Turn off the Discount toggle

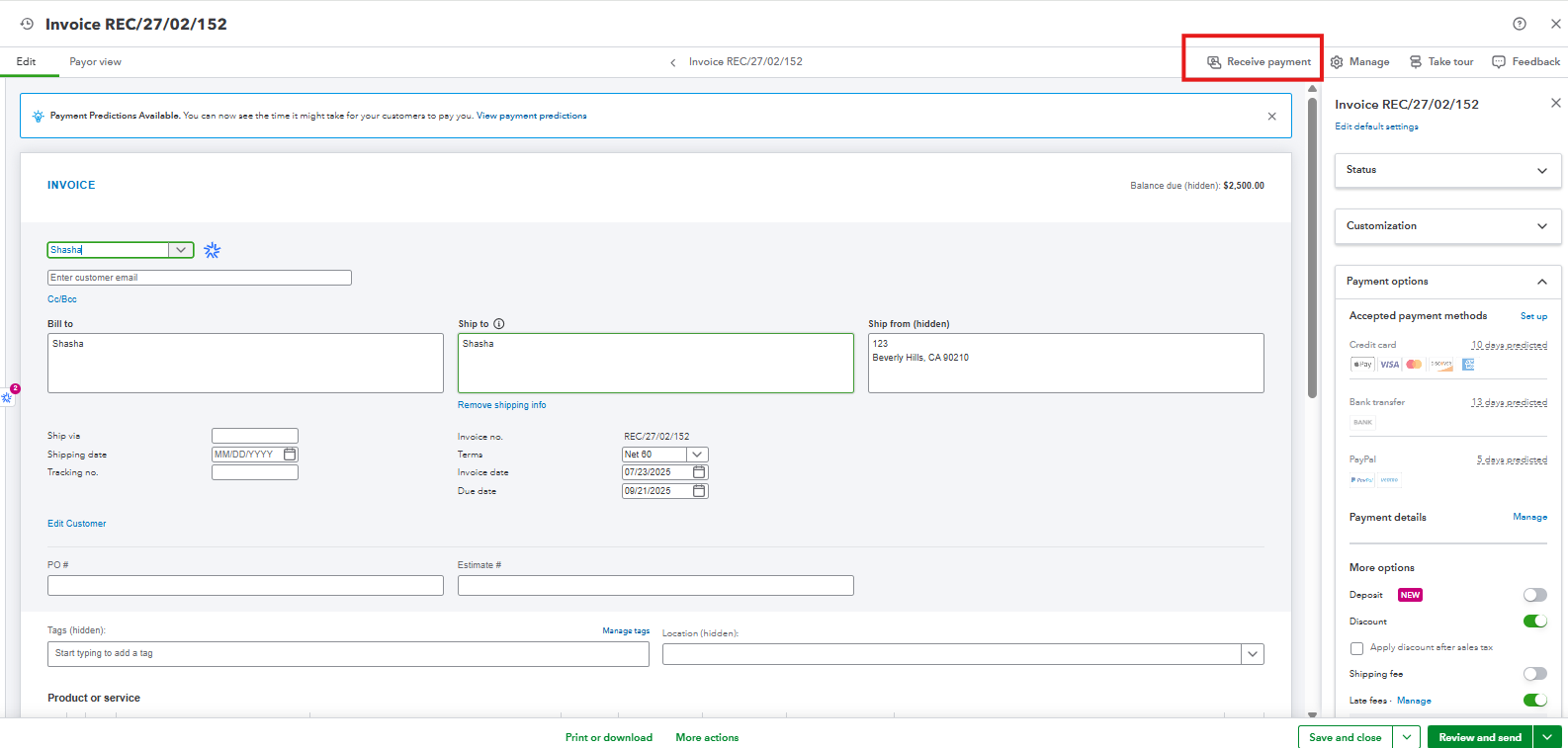1535,622
